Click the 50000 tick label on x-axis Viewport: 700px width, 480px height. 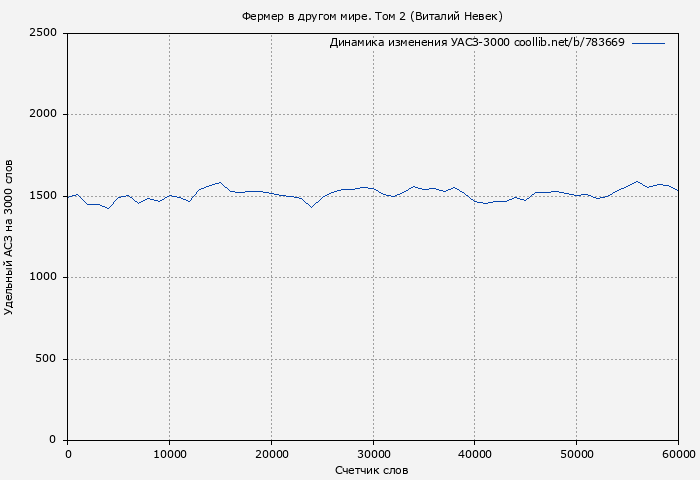[x=577, y=454]
